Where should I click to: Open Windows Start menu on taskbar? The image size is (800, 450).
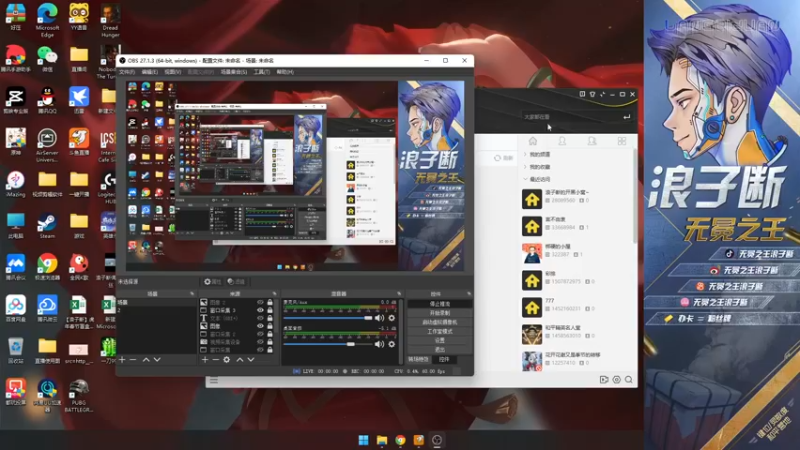pos(363,440)
